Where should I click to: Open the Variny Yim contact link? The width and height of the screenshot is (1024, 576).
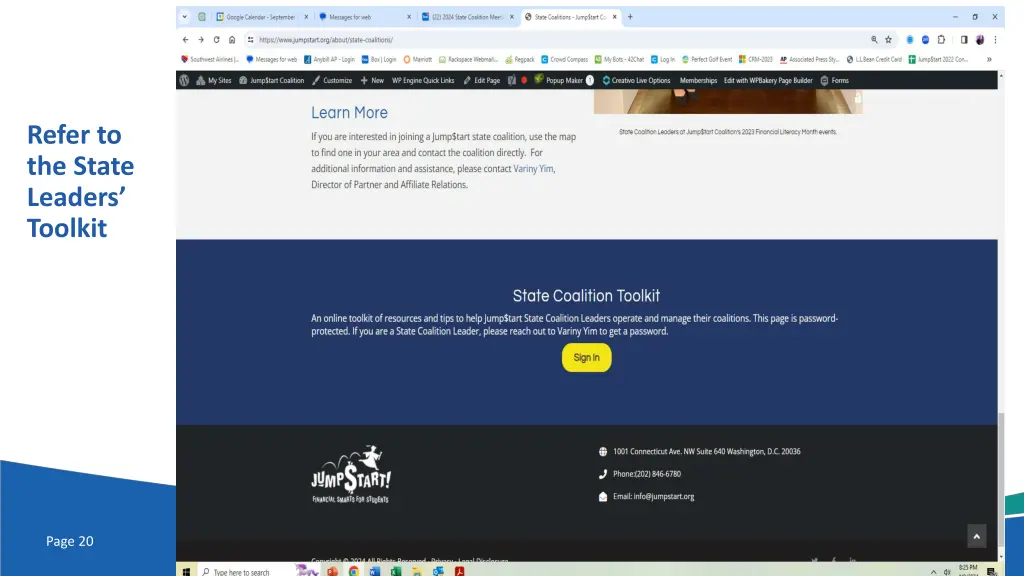point(533,169)
